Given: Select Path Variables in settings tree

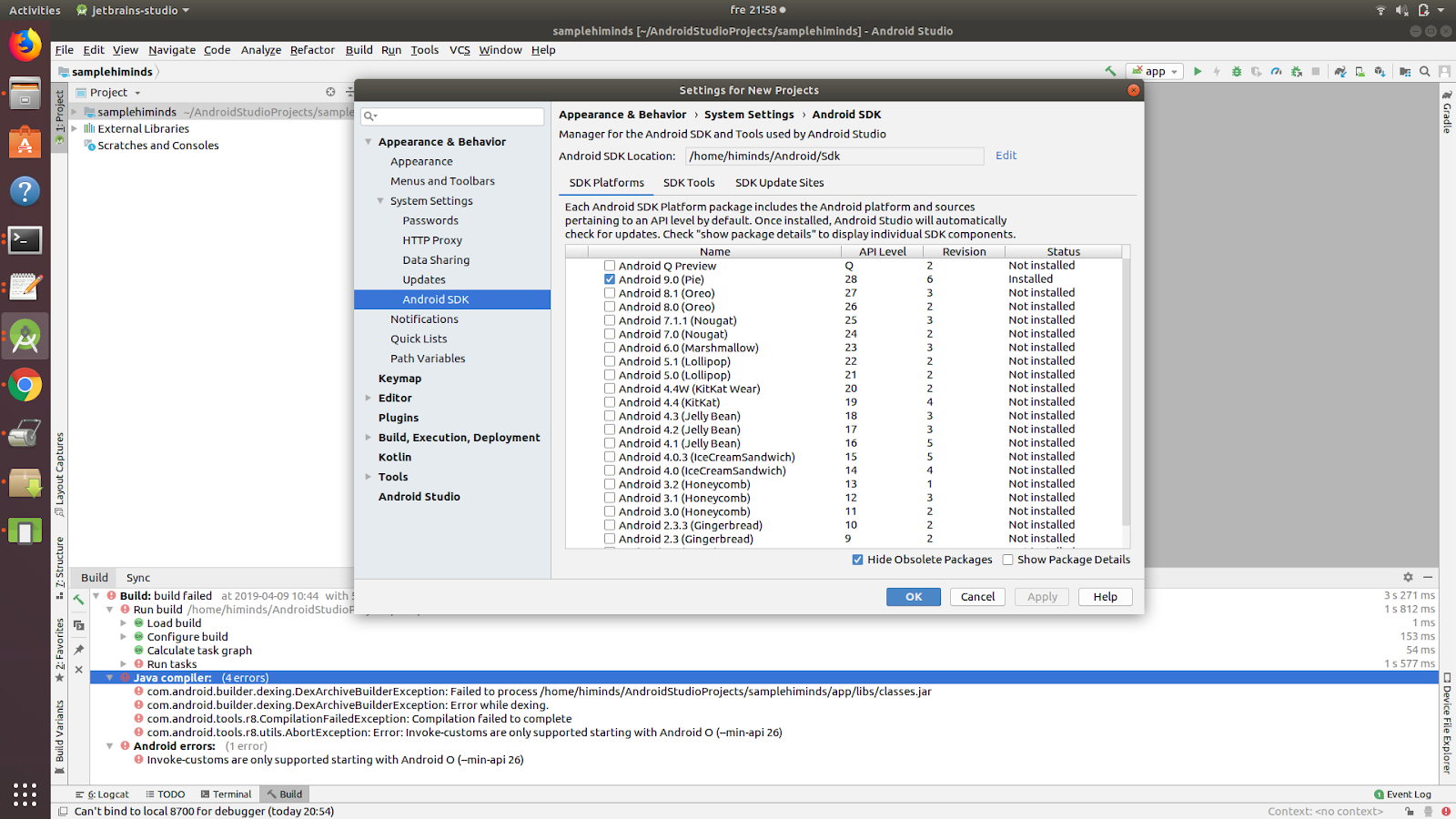Looking at the screenshot, I should click(428, 359).
